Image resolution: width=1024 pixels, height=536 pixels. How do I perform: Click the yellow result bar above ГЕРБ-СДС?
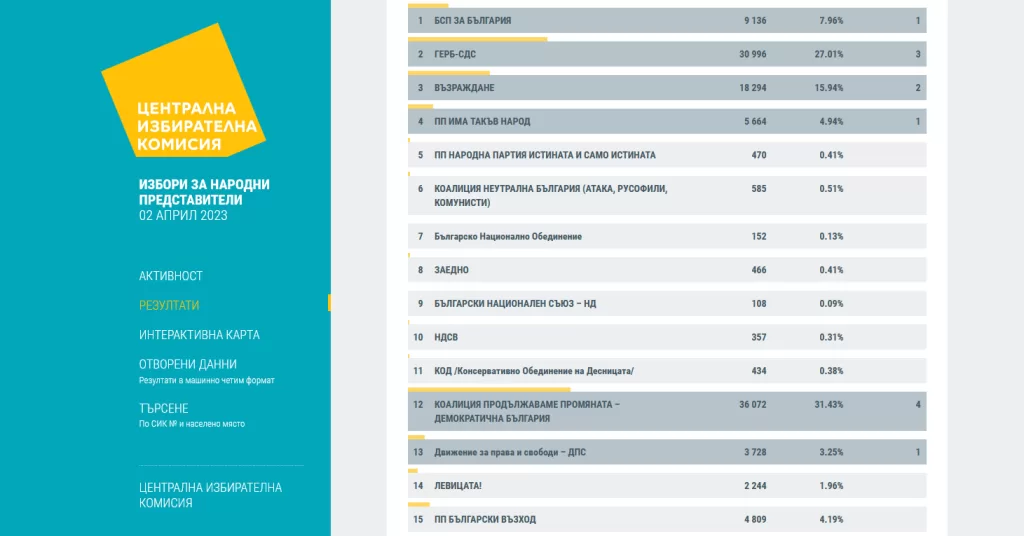(477, 39)
